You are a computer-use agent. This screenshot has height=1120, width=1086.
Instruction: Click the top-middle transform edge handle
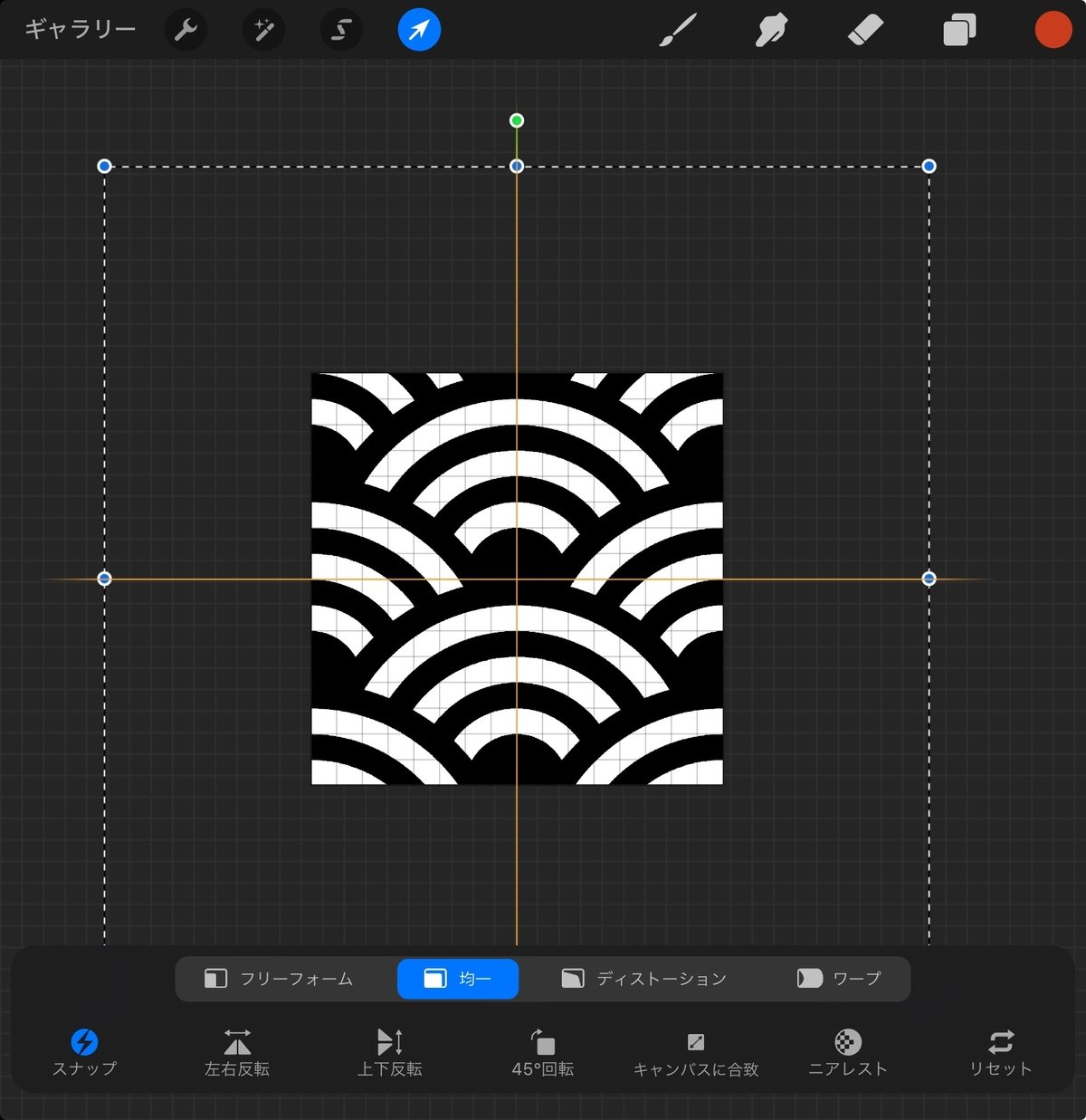coord(517,166)
